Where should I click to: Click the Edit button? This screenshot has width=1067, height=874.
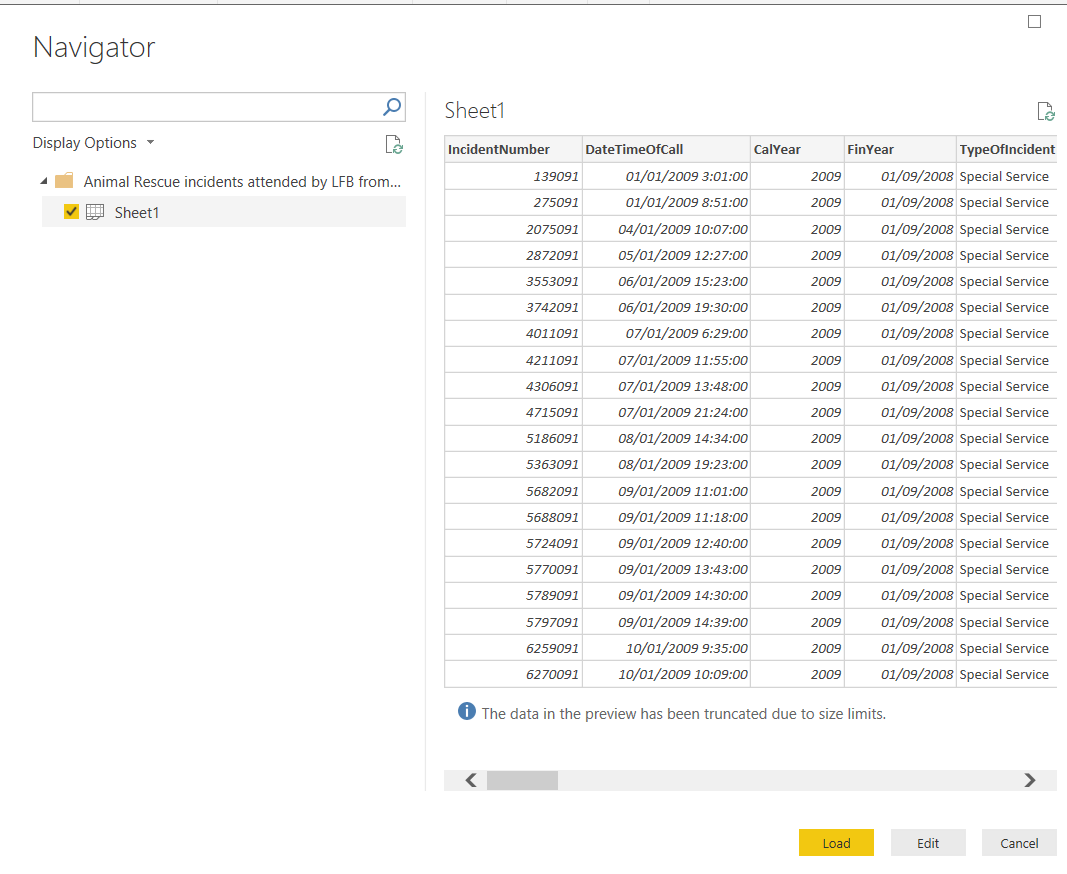tap(928, 843)
